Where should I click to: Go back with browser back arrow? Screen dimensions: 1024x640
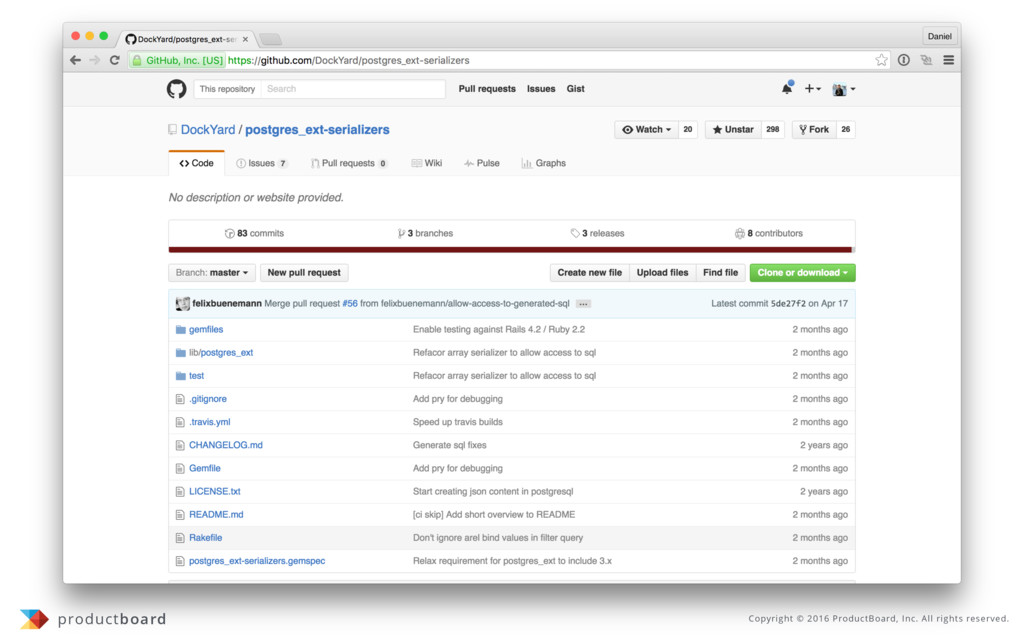click(x=76, y=60)
